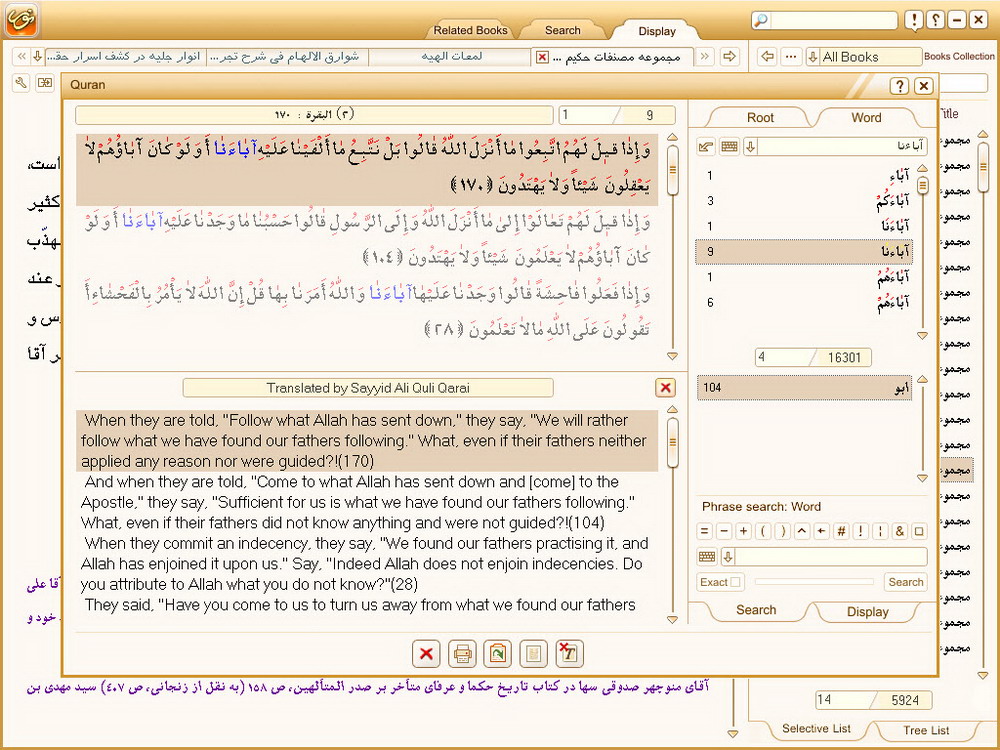Expand the word search field dropdown arrow
The image size is (1000, 750).
point(750,147)
